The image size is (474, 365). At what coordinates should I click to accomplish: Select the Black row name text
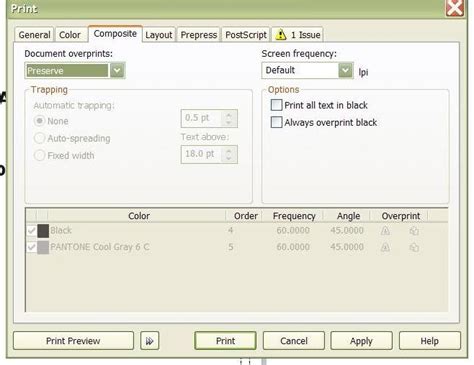(61, 230)
